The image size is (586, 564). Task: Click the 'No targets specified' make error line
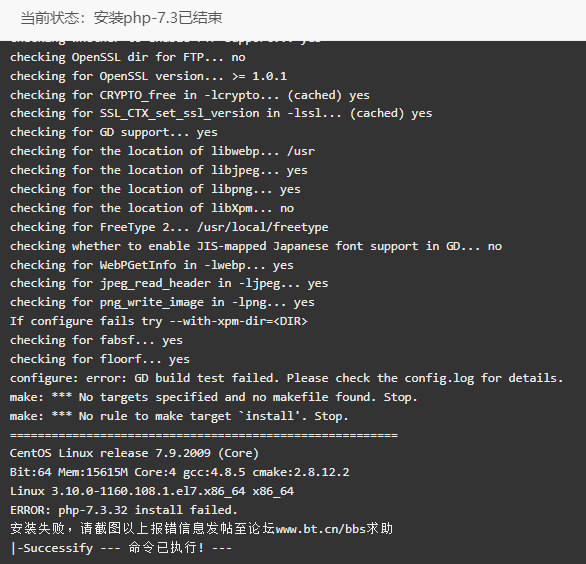tap(213, 397)
